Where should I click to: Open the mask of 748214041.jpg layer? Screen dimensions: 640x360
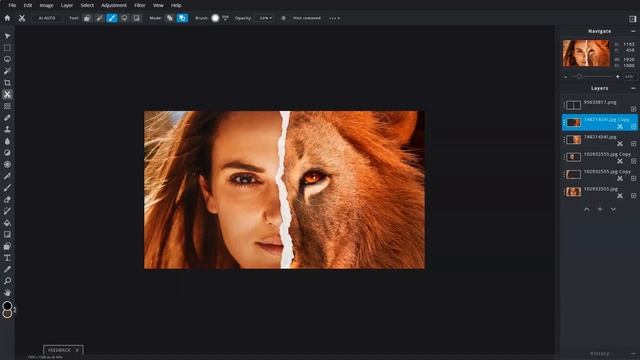pos(620,144)
